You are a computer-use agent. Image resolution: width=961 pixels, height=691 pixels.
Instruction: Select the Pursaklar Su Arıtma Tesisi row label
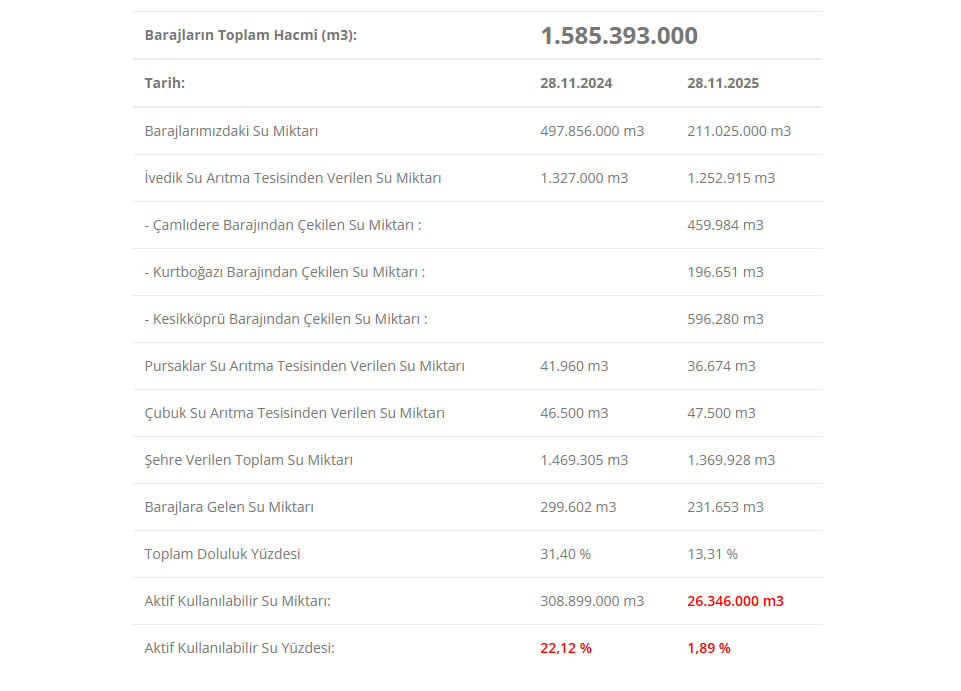(304, 366)
